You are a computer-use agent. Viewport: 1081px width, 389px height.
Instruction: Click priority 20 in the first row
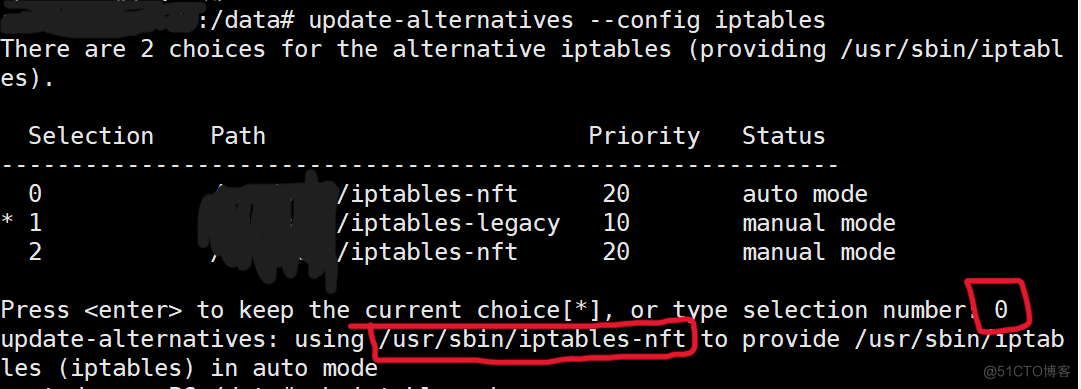616,194
